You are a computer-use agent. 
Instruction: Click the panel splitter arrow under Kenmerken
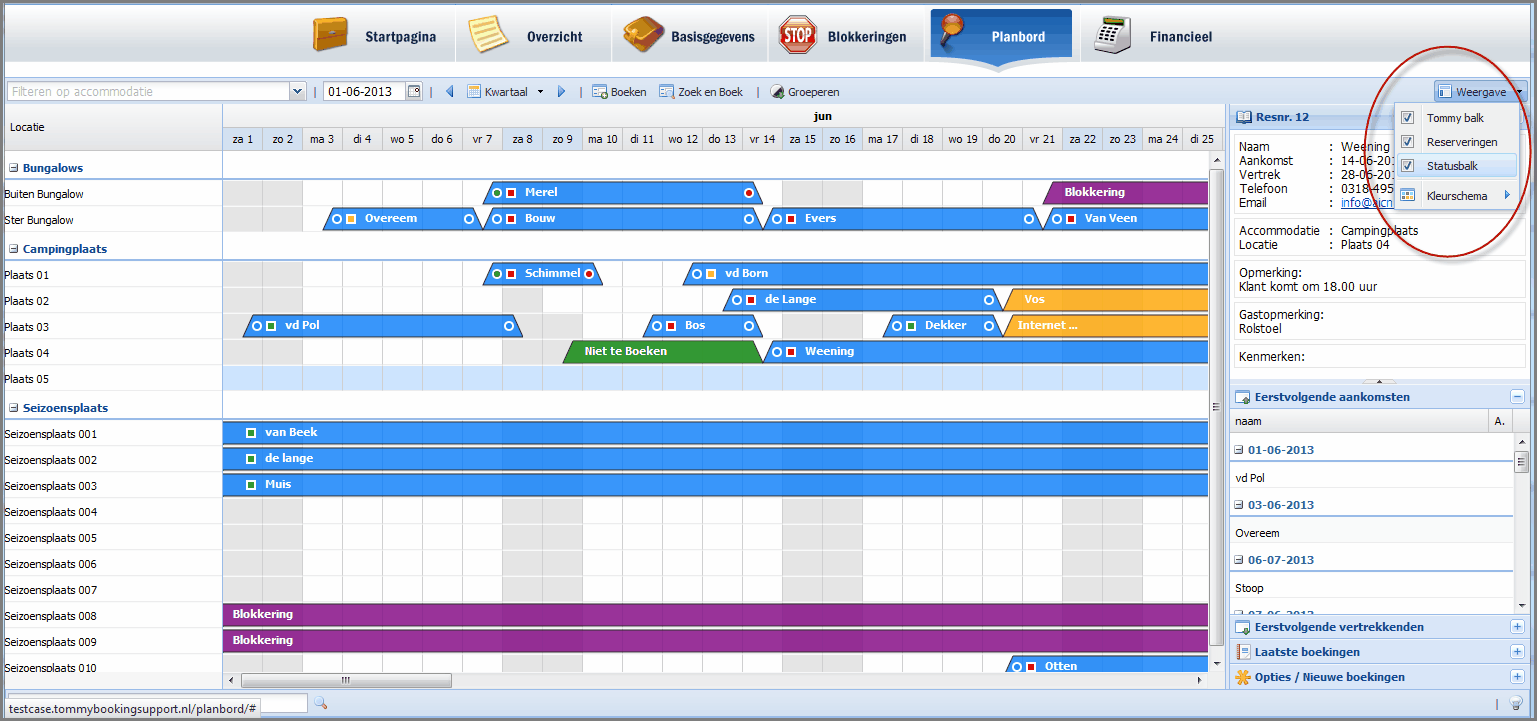[1379, 381]
